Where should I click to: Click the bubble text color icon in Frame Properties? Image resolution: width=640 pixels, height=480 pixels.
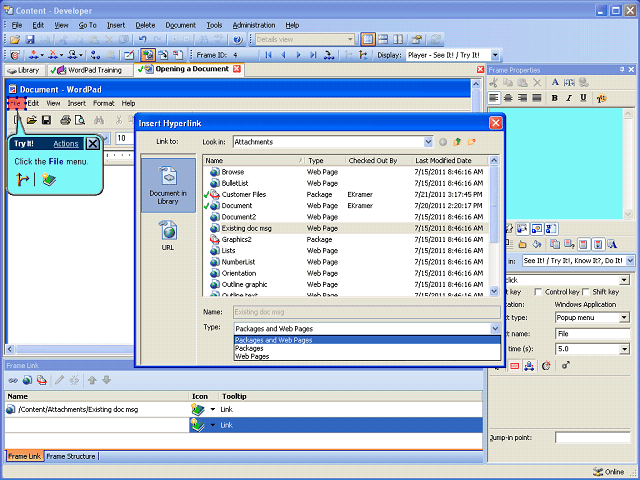pos(601,98)
